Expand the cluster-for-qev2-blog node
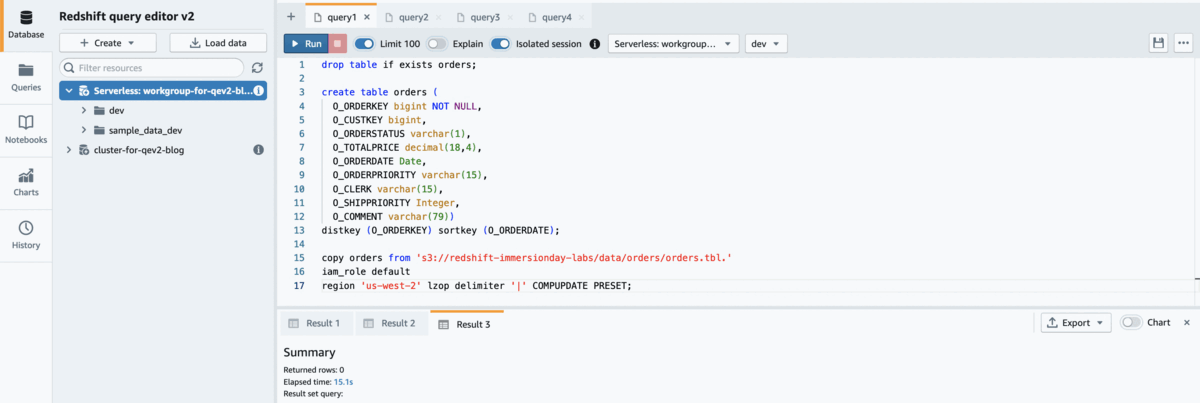This screenshot has width=1200, height=403. click(68, 150)
